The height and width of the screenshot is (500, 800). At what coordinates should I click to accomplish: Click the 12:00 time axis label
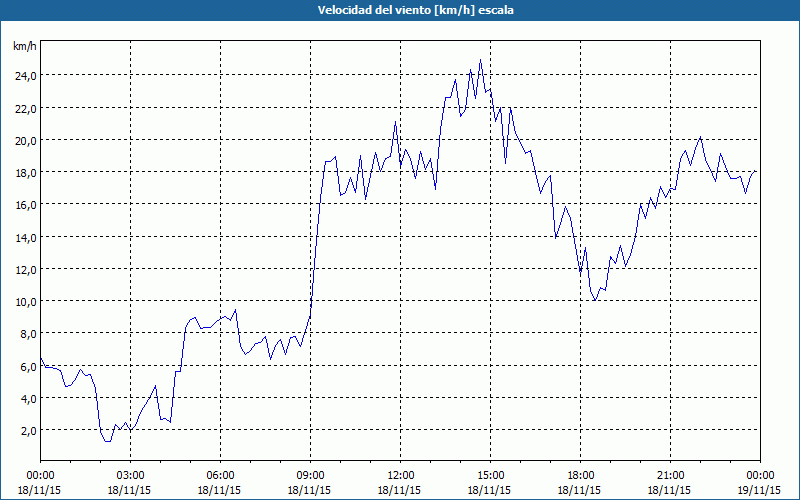[400, 476]
